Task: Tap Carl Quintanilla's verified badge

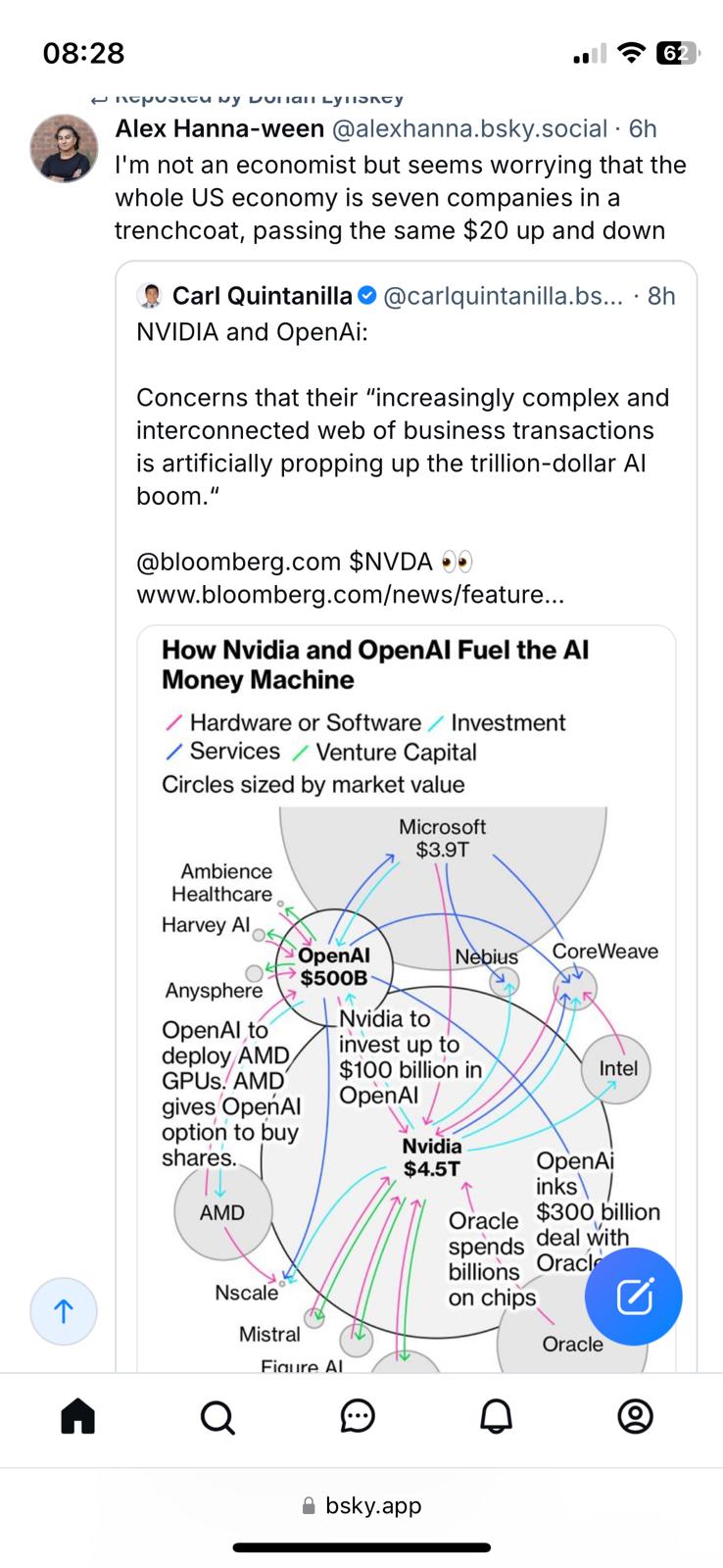Action: [x=367, y=296]
